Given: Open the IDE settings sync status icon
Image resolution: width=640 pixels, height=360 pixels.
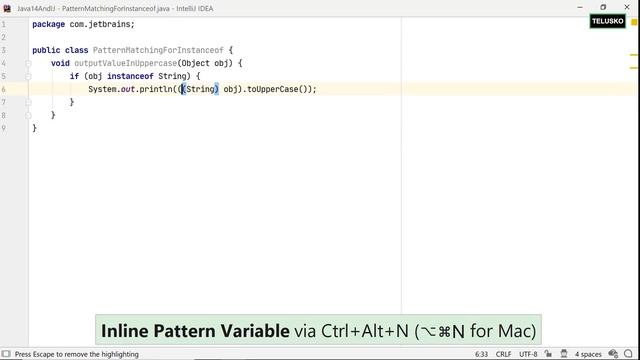Looking at the screenshot, I should click(x=613, y=354).
